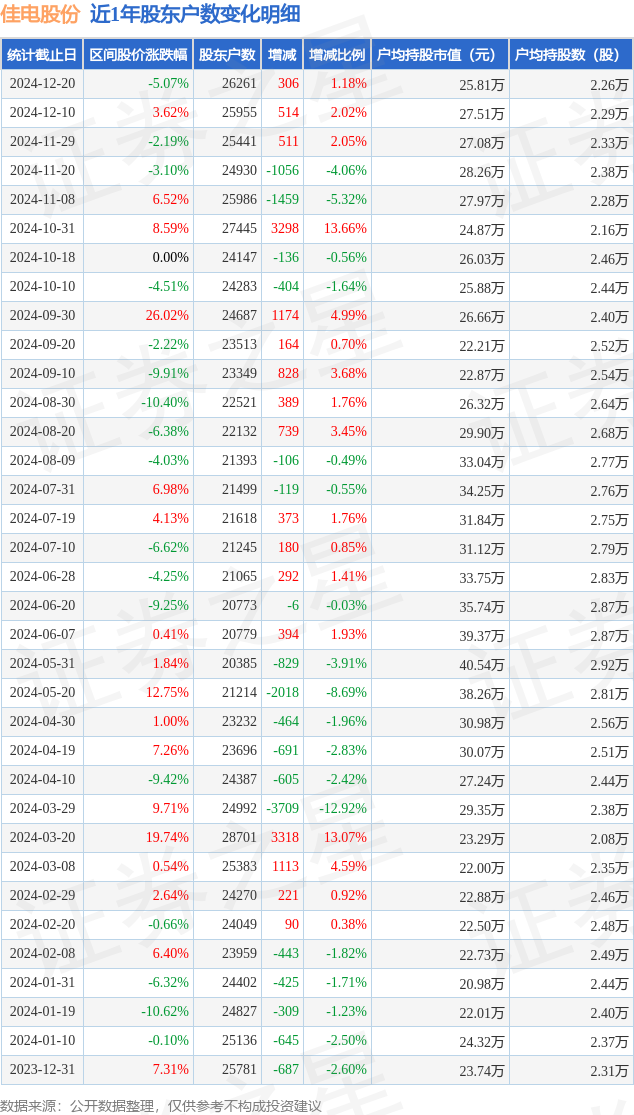Click the 区间股价涨跌幅 column header
The image size is (634, 1115).
coord(139,54)
